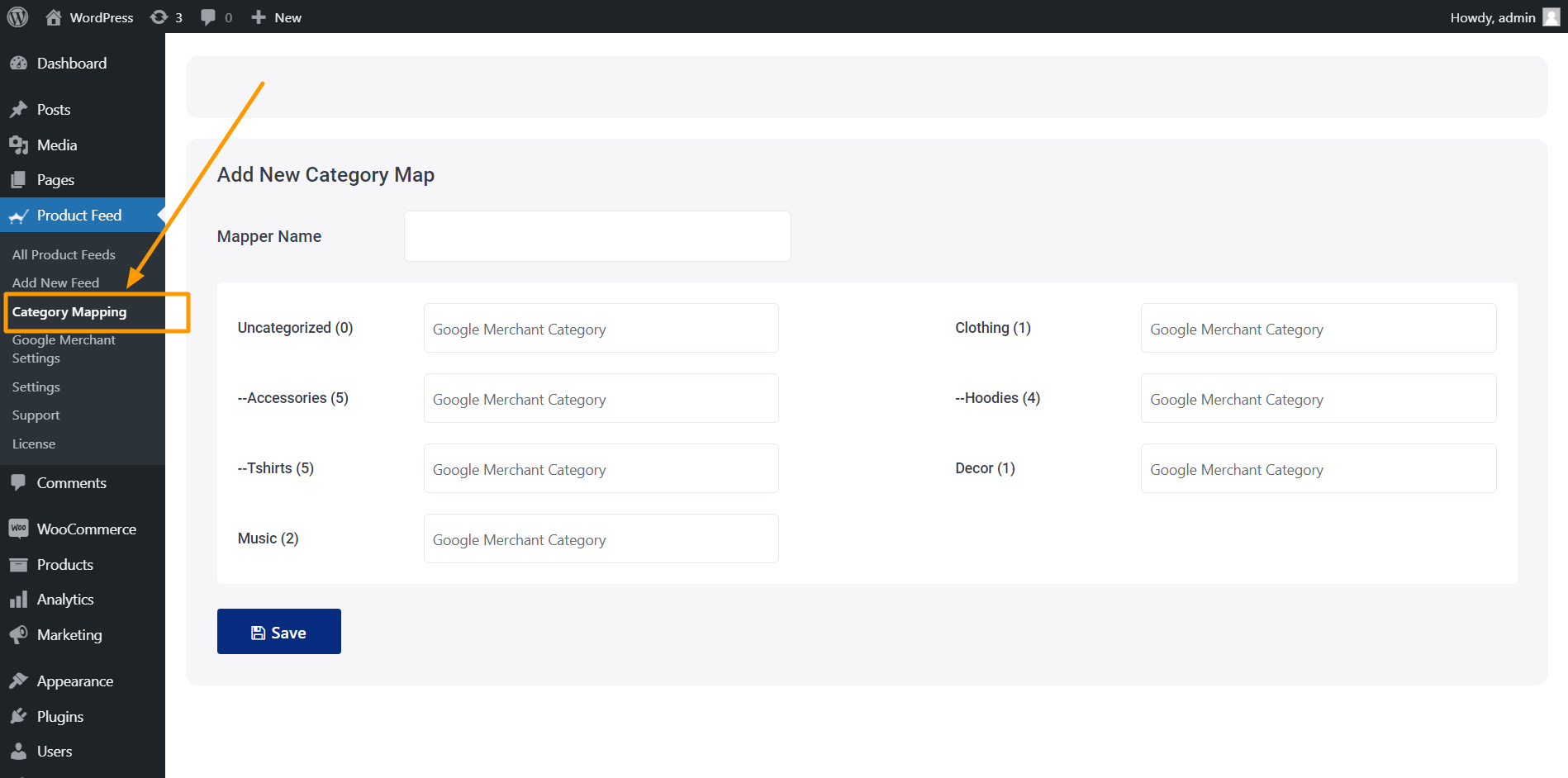1568x778 pixels.
Task: Click the Comments speech bubble icon in sidebar
Action: pyautogui.click(x=18, y=483)
